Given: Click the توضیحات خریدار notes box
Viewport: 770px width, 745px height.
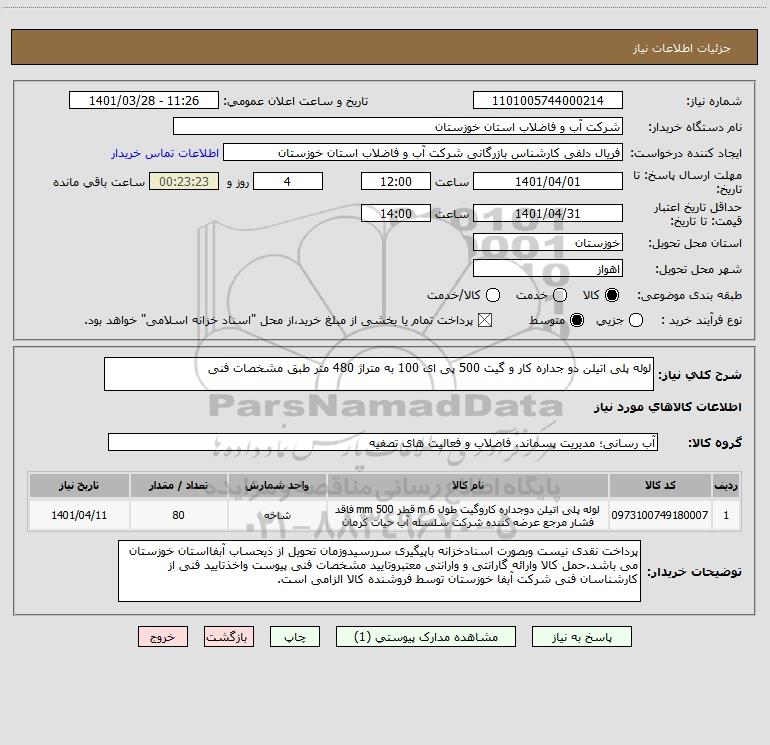Looking at the screenshot, I should coord(380,571).
